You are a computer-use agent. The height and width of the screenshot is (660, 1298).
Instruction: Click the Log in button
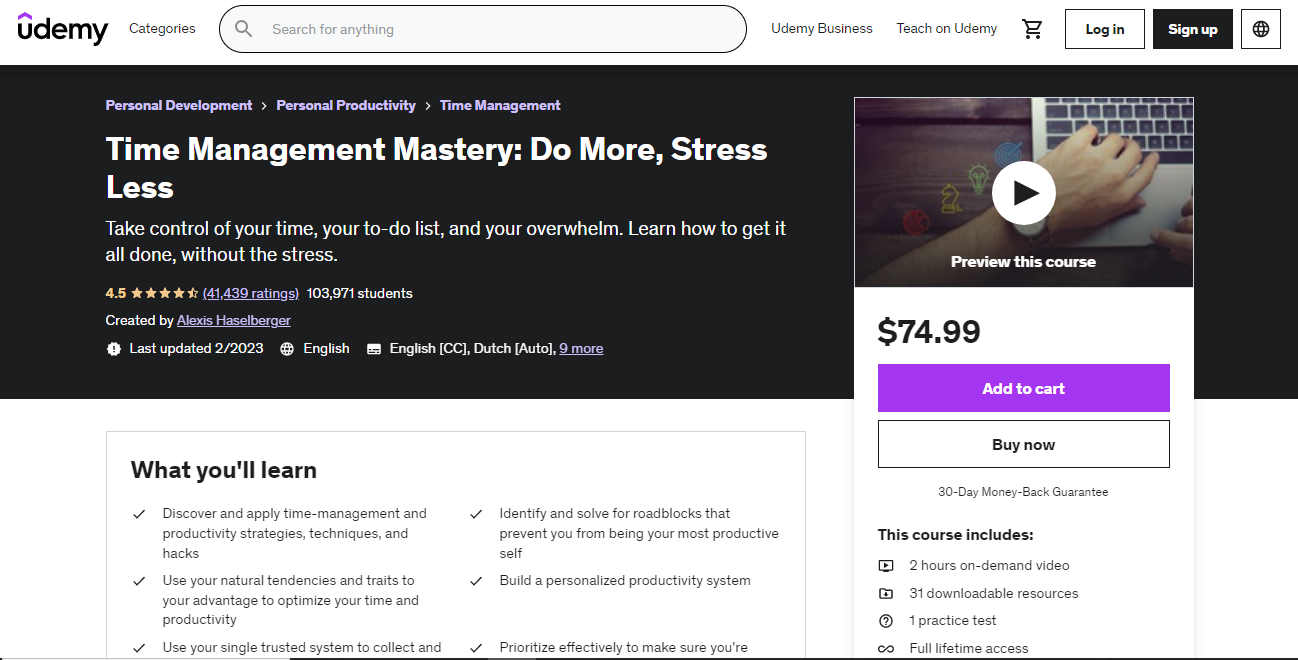[1105, 29]
